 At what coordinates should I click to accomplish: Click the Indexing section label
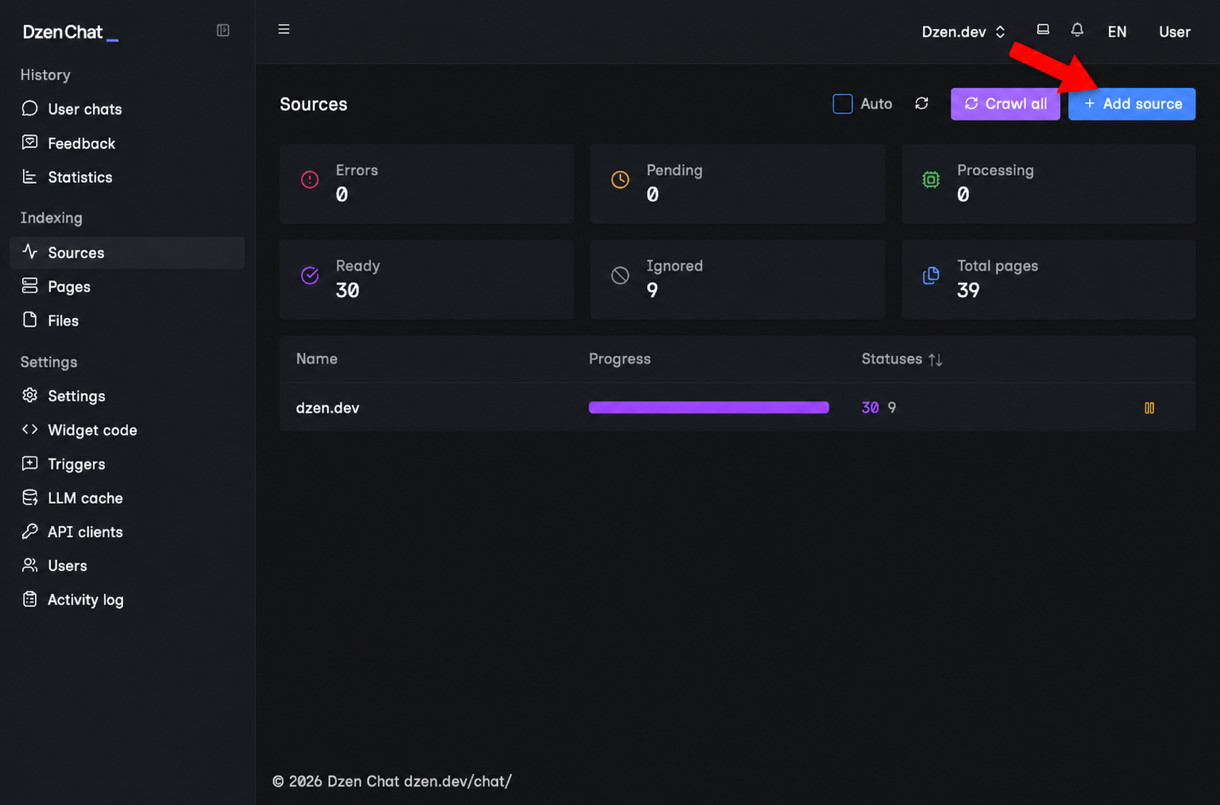[x=51, y=218]
